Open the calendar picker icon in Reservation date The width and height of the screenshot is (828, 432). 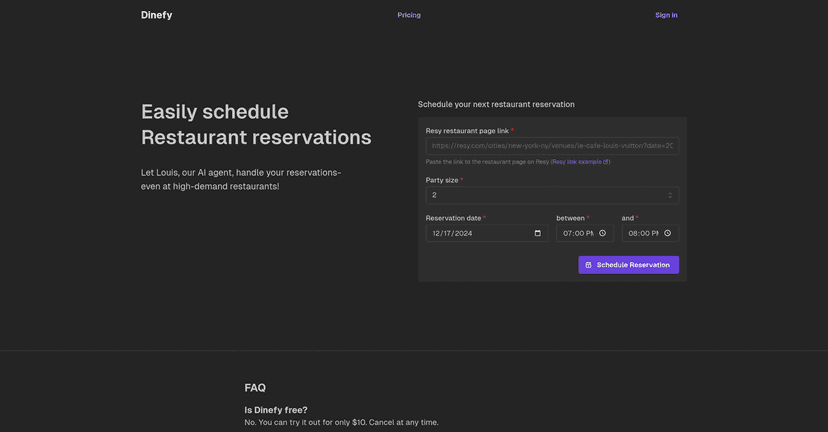[537, 233]
